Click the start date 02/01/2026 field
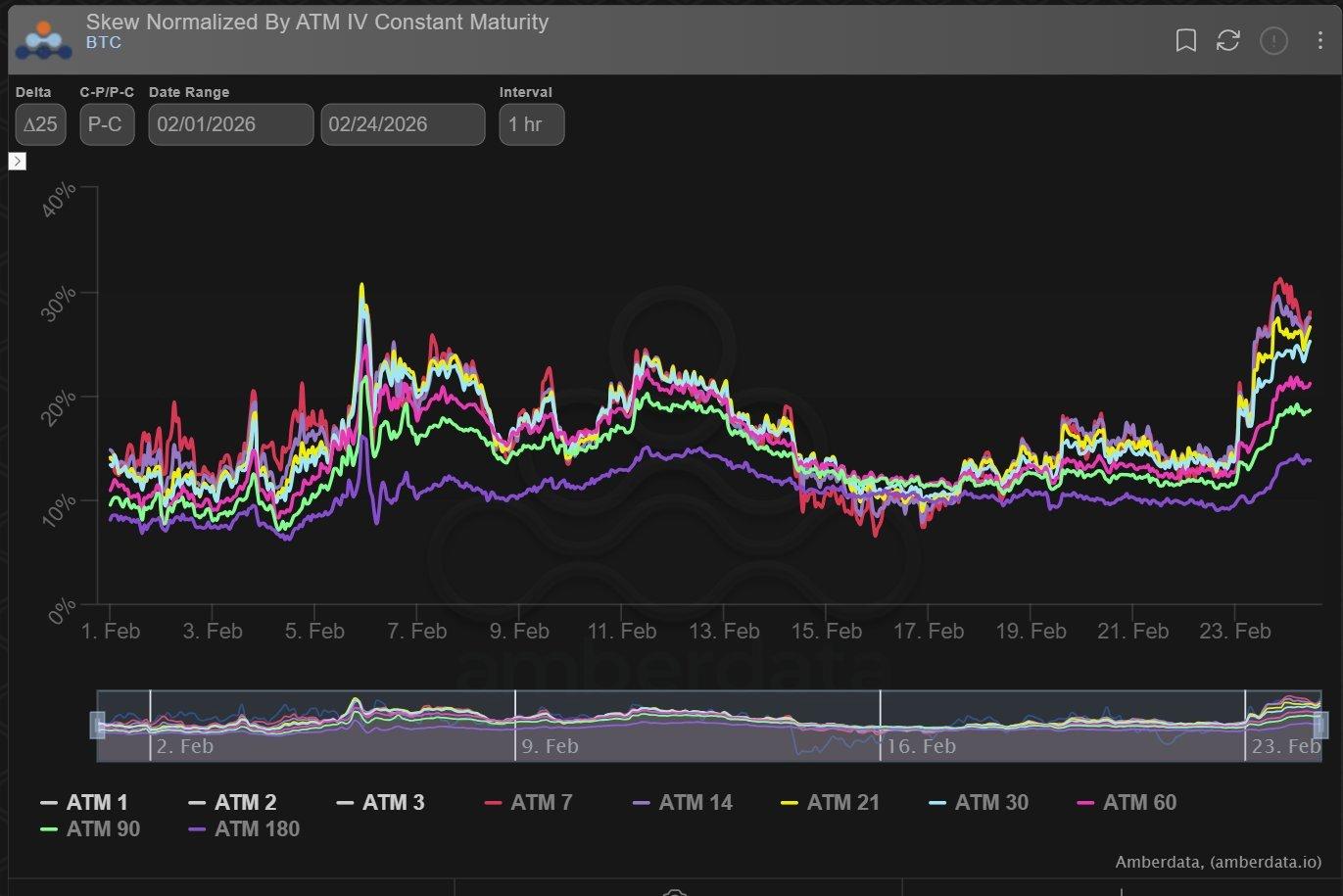Viewport: 1343px width, 896px height. click(230, 124)
